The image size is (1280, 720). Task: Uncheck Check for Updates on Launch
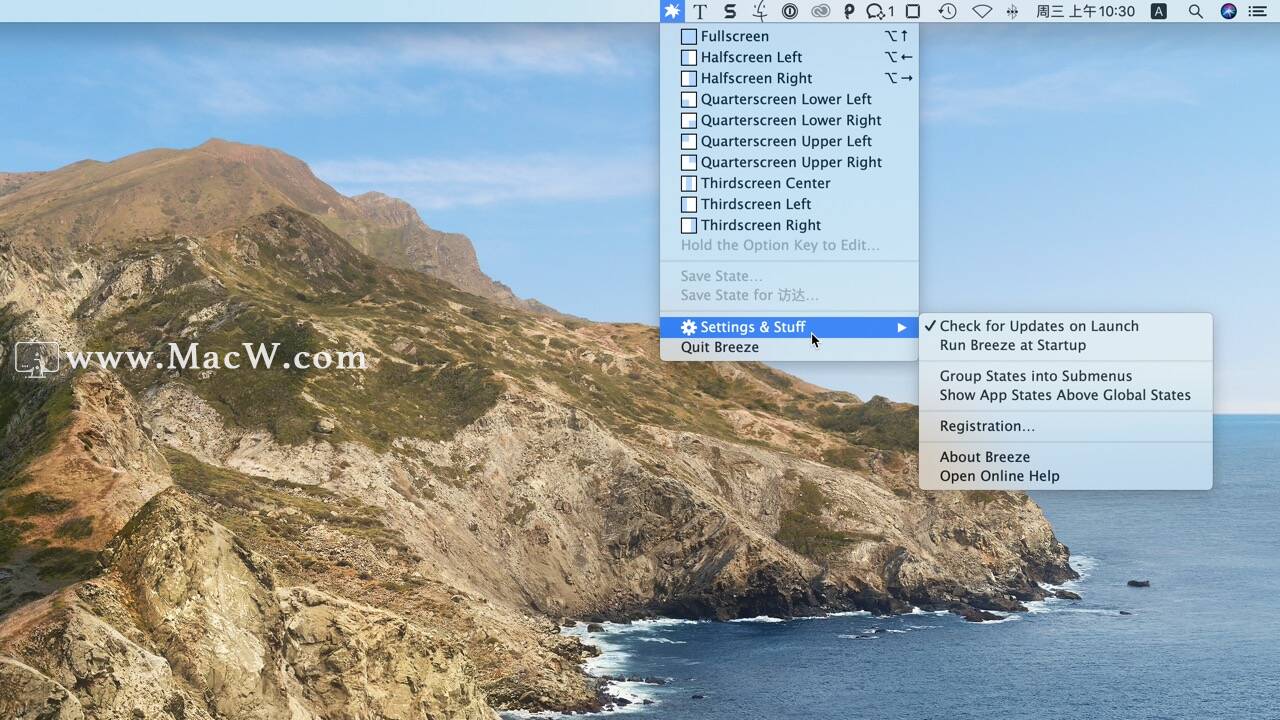point(1065,326)
